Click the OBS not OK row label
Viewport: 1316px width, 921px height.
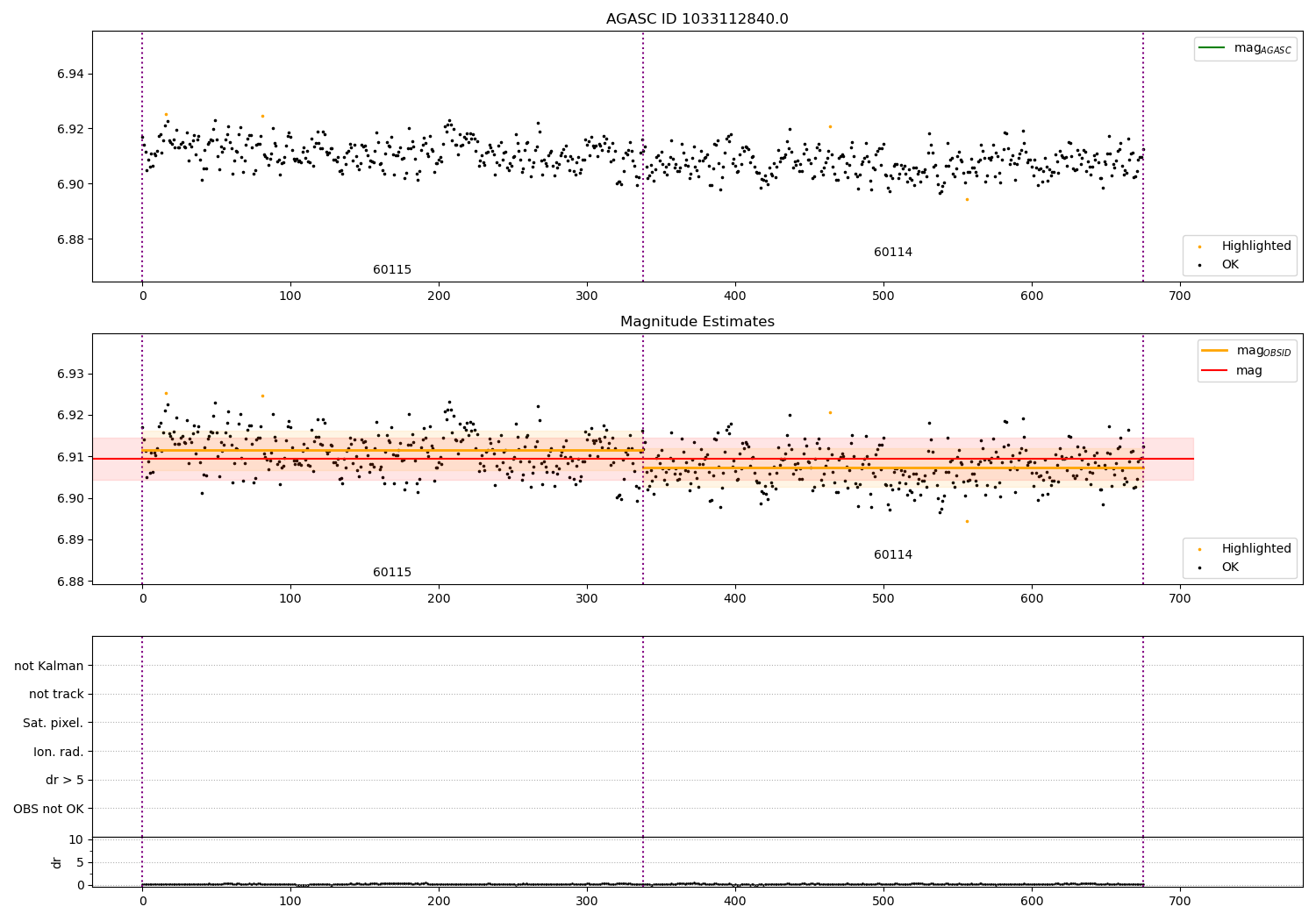click(49, 809)
